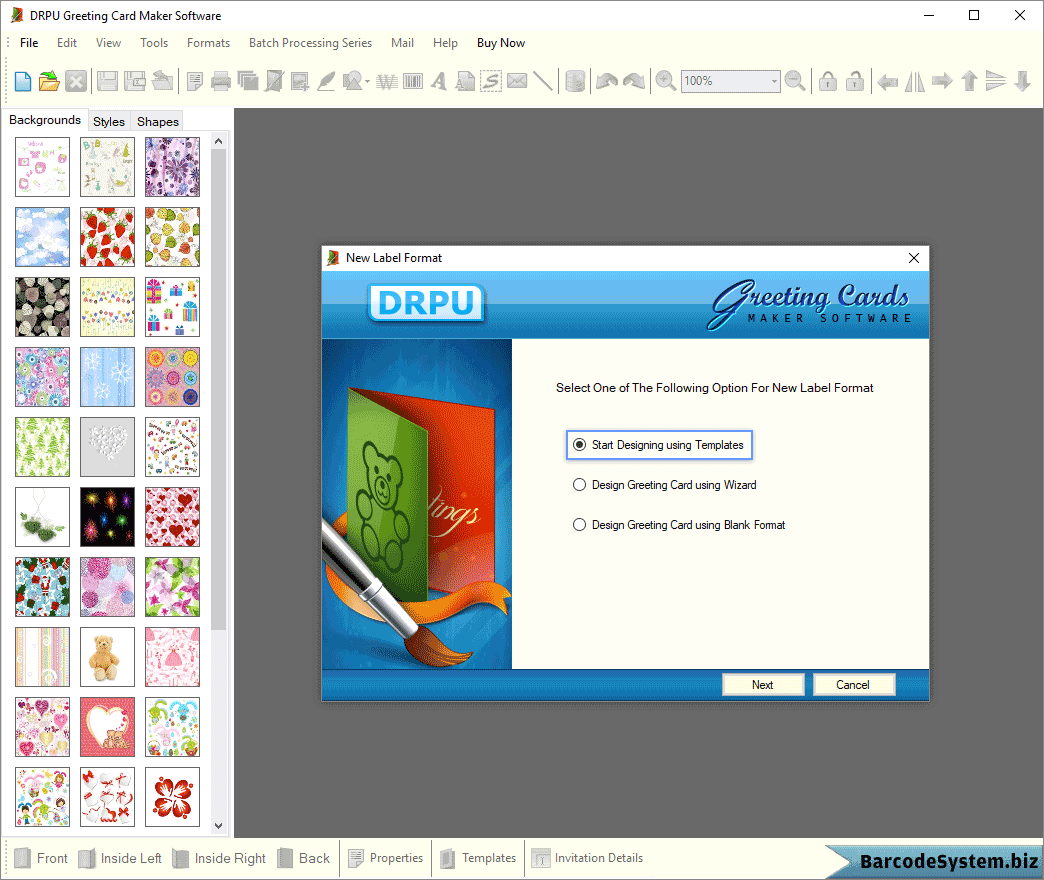1044x880 pixels.
Task: Switch to the Inside Left view
Action: tap(121, 858)
